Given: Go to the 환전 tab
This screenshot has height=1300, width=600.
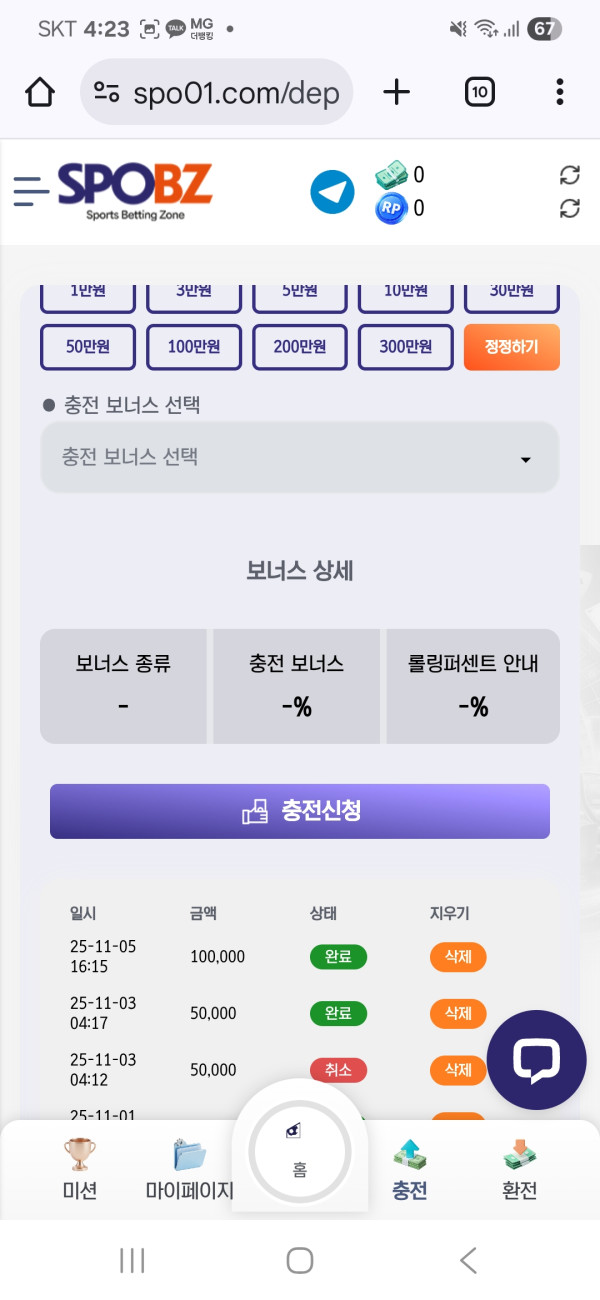Looking at the screenshot, I should [519, 1170].
